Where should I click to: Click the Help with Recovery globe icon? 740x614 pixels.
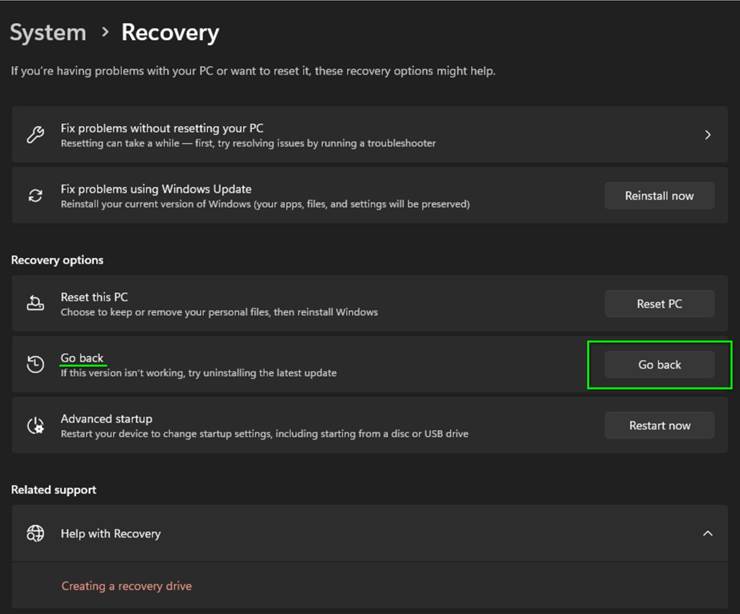tap(35, 533)
